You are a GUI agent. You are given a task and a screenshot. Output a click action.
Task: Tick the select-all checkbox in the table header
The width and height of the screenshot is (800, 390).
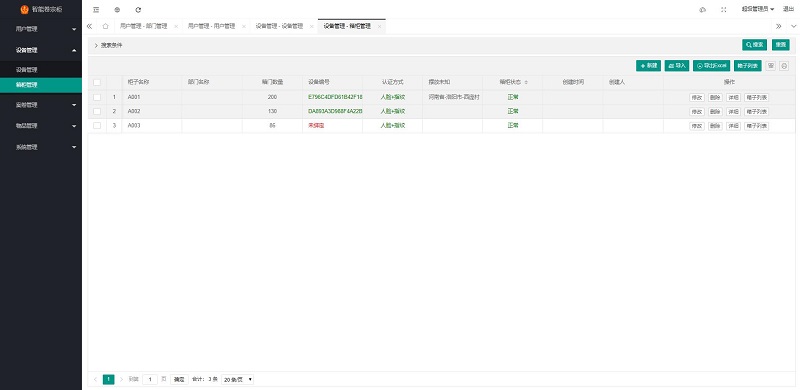pos(97,82)
